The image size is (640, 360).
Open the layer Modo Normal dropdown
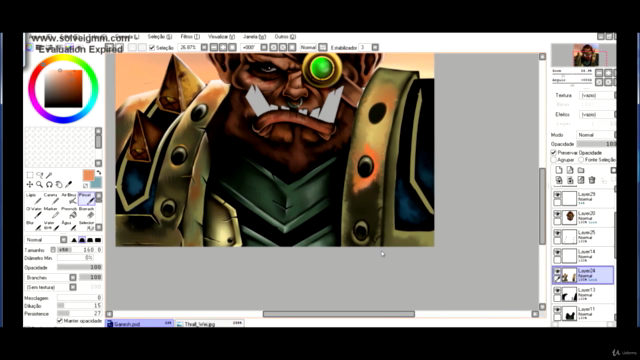click(x=596, y=135)
